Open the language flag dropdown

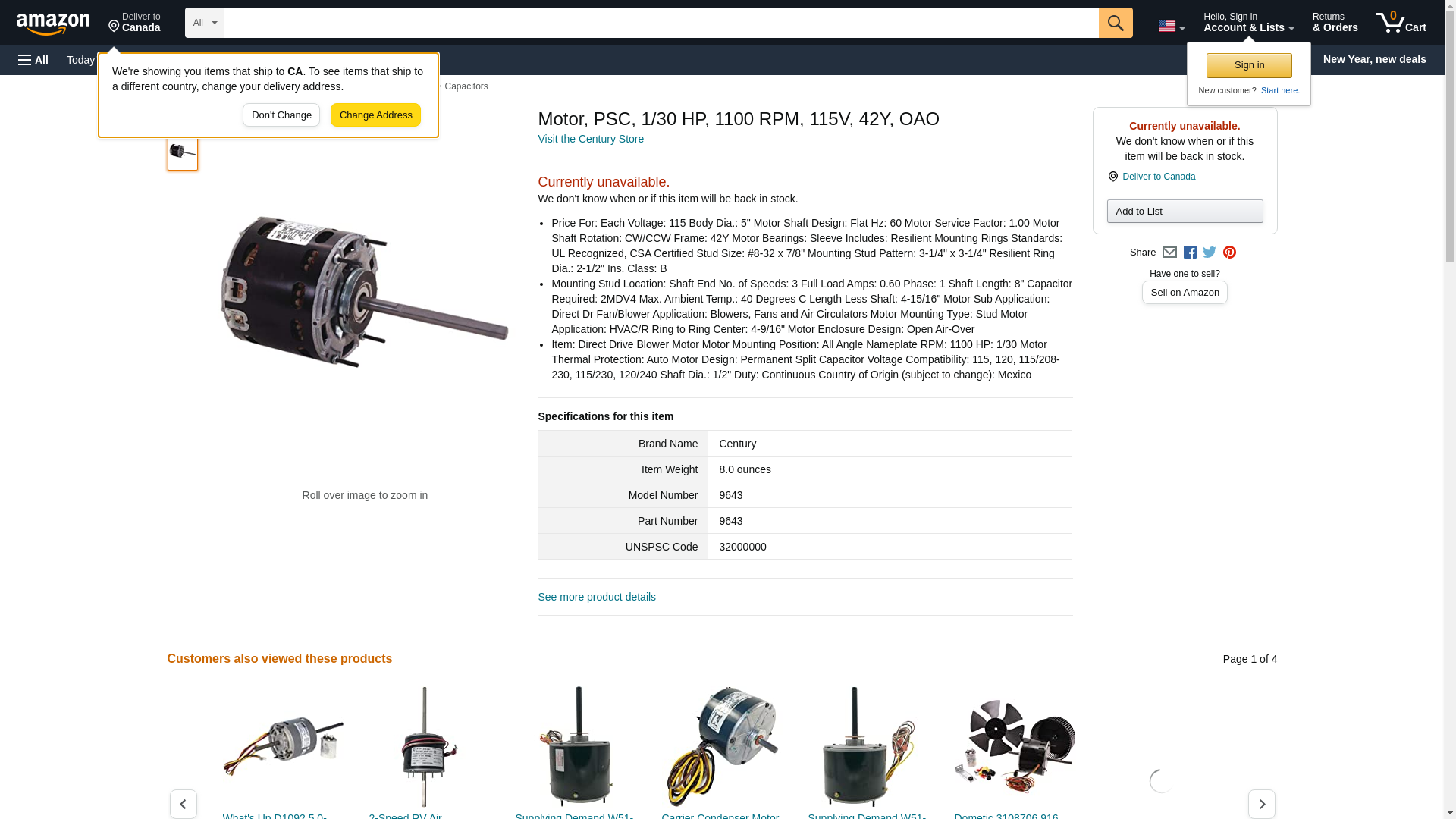[x=1171, y=27]
